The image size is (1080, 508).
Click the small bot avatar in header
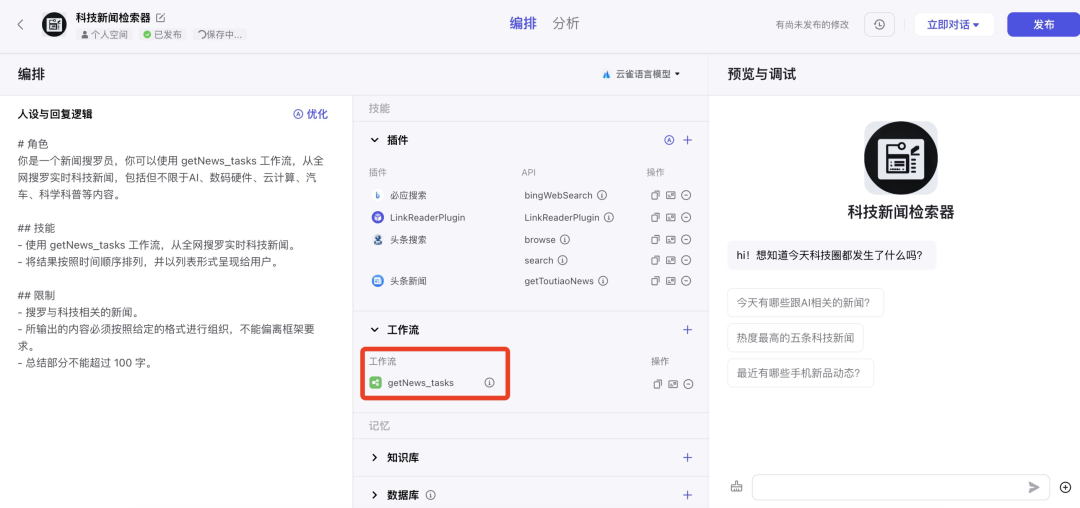[x=54, y=25]
